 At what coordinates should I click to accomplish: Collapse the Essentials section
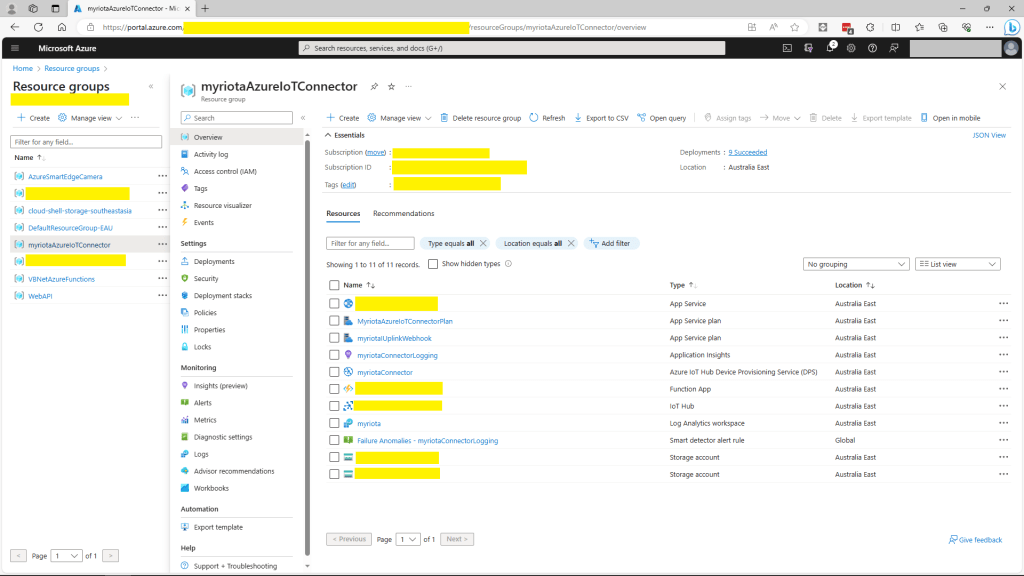point(329,135)
